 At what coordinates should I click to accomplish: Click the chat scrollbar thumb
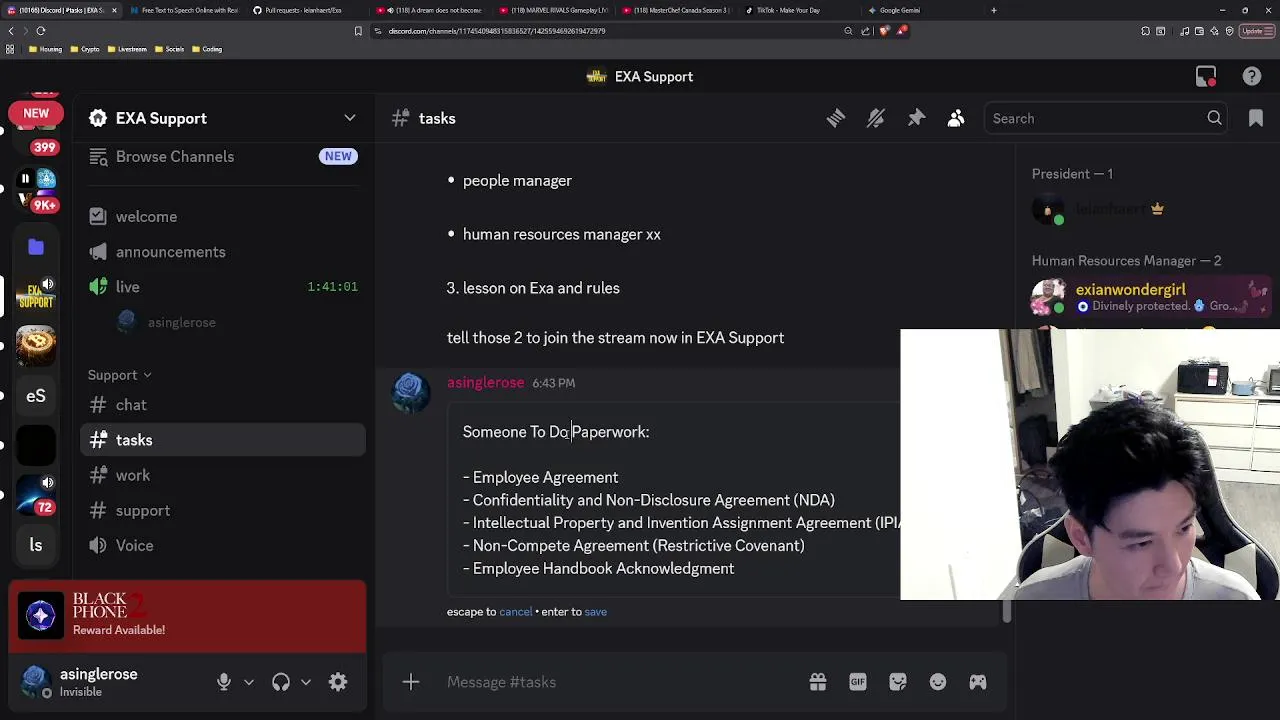pyautogui.click(x=1007, y=611)
